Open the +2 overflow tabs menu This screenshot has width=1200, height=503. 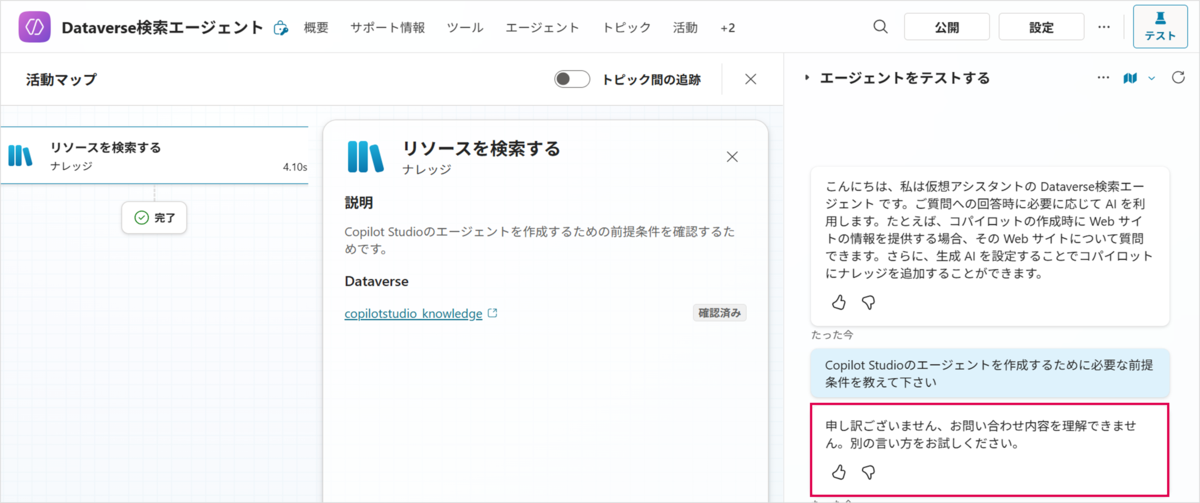pos(727,28)
